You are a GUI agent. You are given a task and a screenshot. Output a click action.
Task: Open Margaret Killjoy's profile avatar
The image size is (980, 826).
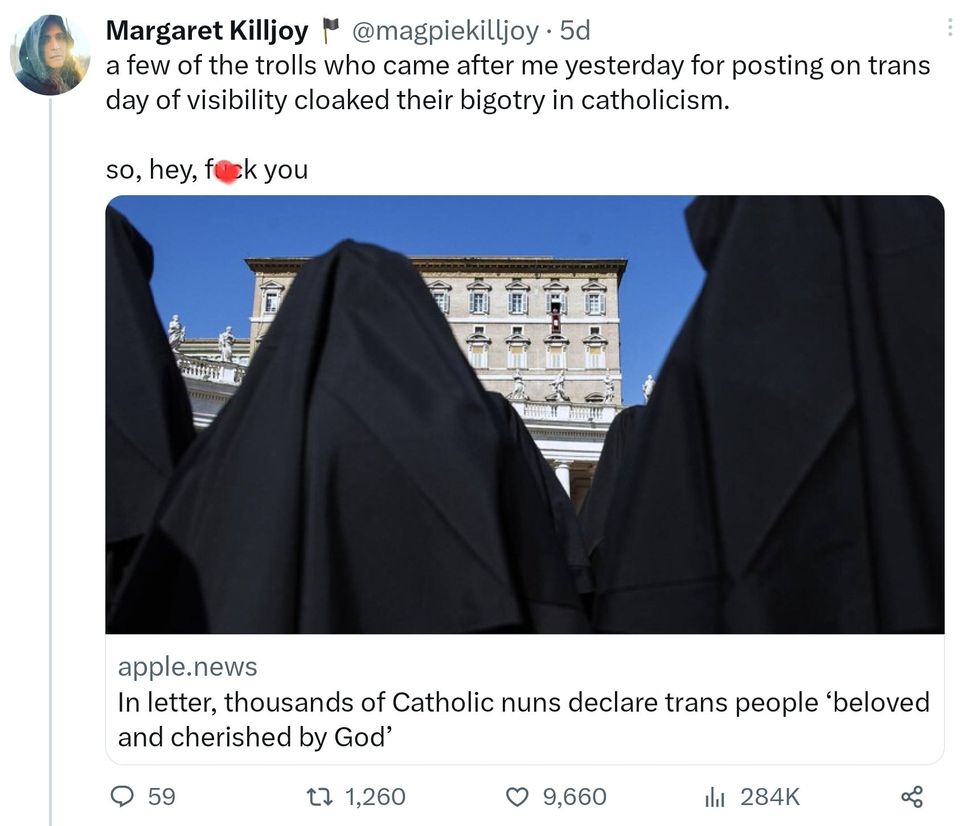[x=50, y=55]
